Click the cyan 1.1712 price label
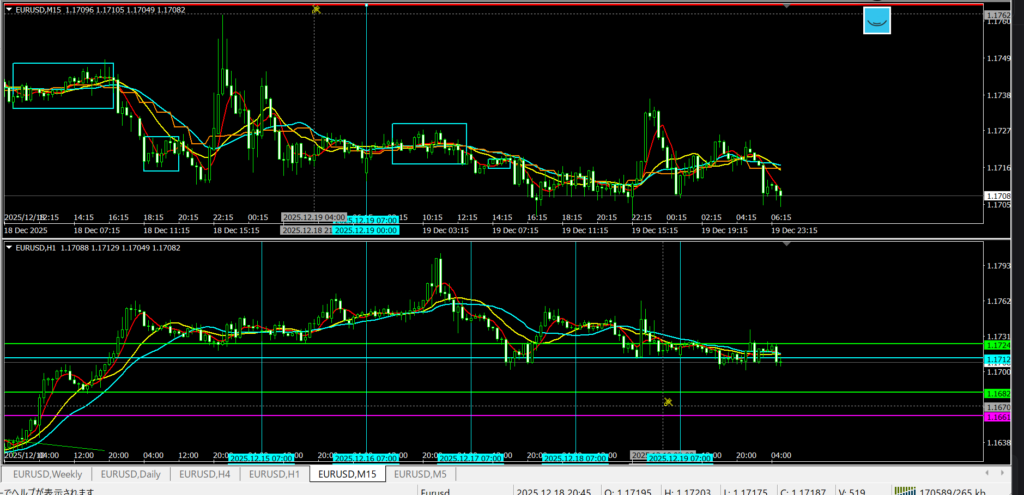Viewport: 1024px width, 495px height. pos(997,359)
